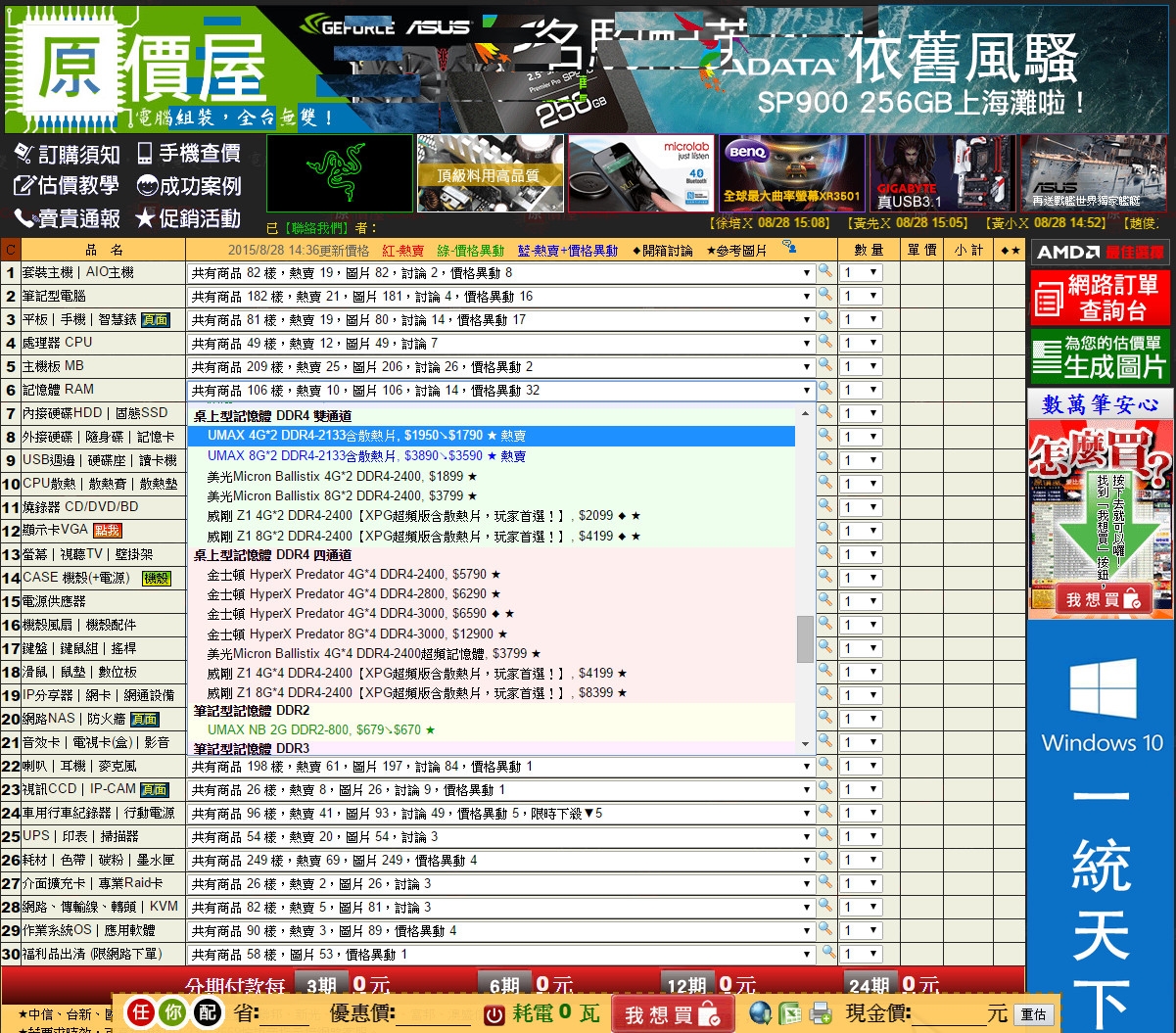The image size is (1176, 1033).
Task: Open 筆記型電腦 product dropdown
Action: [500, 296]
